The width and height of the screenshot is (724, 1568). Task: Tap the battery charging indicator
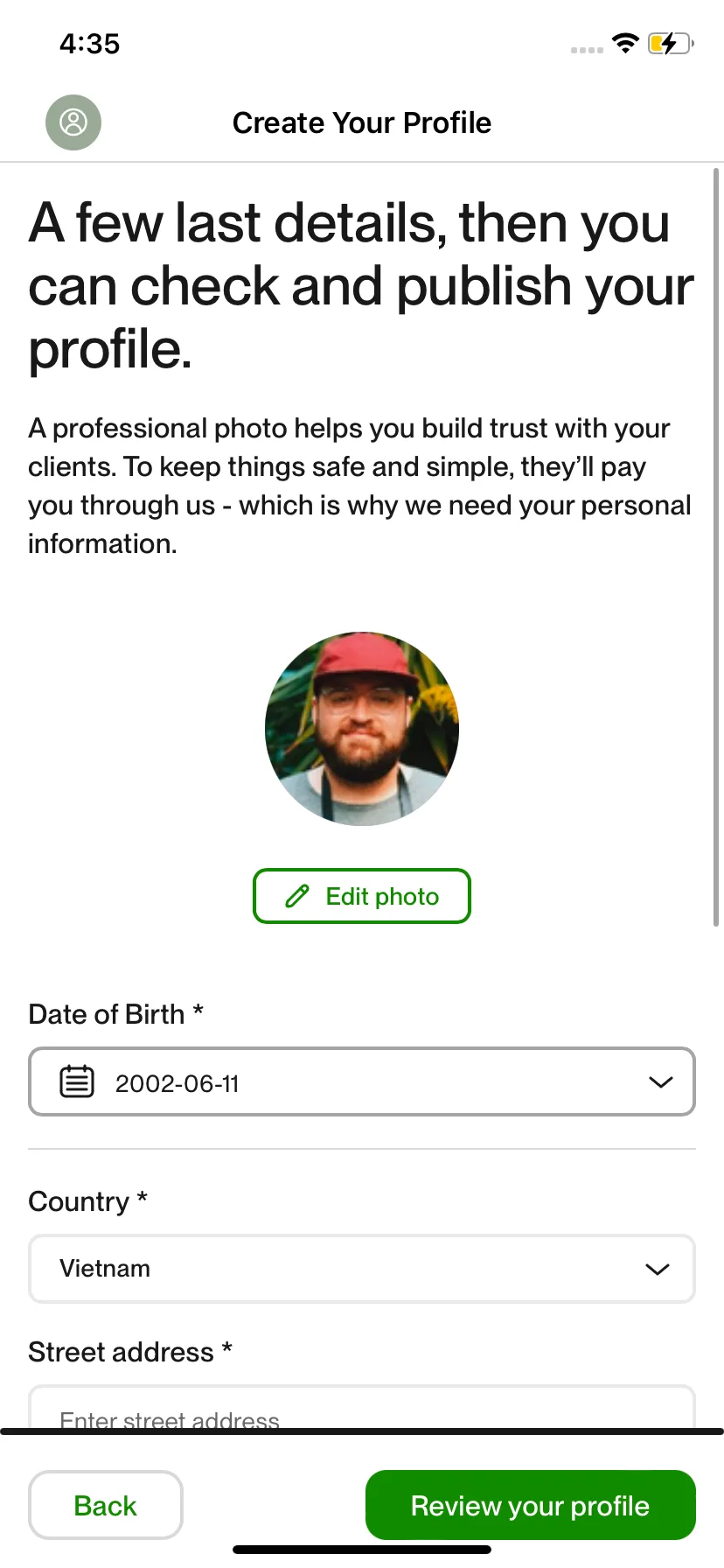tap(671, 43)
